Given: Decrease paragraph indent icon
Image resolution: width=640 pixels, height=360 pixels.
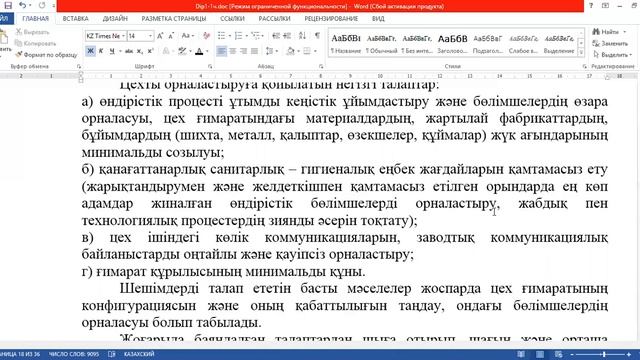Looking at the screenshot, I should coord(276,36).
